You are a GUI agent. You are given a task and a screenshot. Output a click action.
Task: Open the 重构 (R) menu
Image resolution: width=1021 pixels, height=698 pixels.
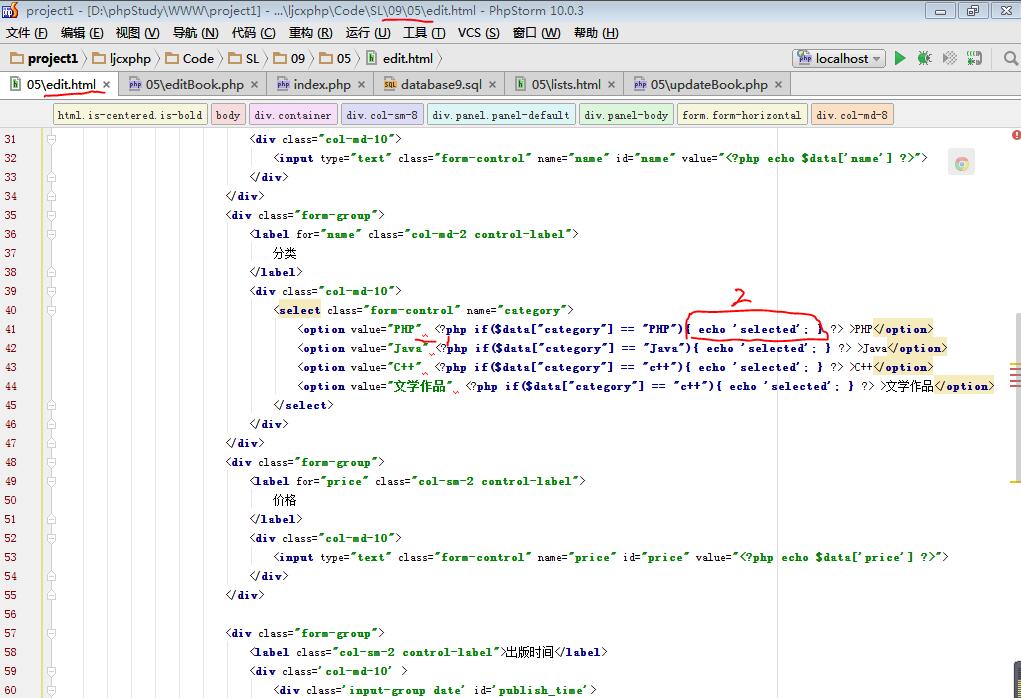[311, 33]
